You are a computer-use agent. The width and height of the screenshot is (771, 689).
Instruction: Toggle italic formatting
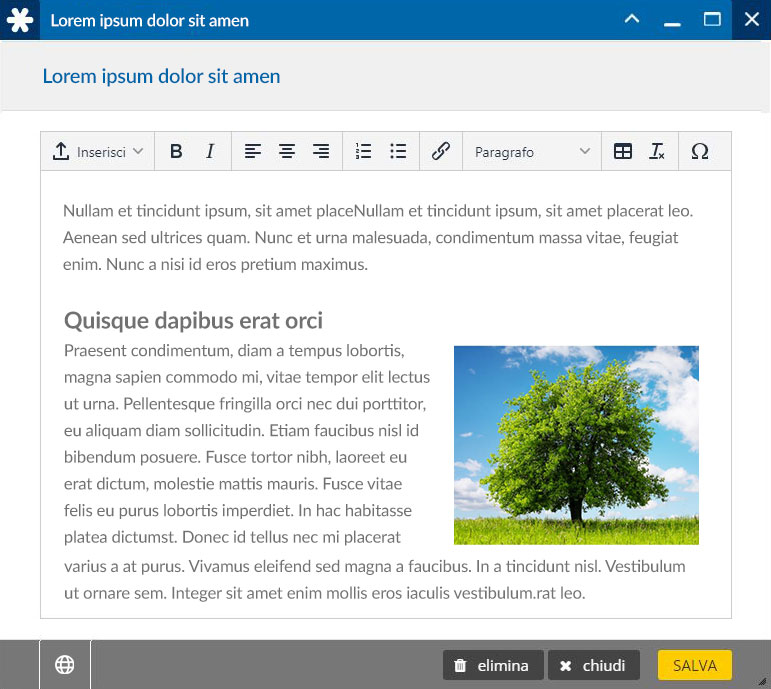click(x=210, y=151)
